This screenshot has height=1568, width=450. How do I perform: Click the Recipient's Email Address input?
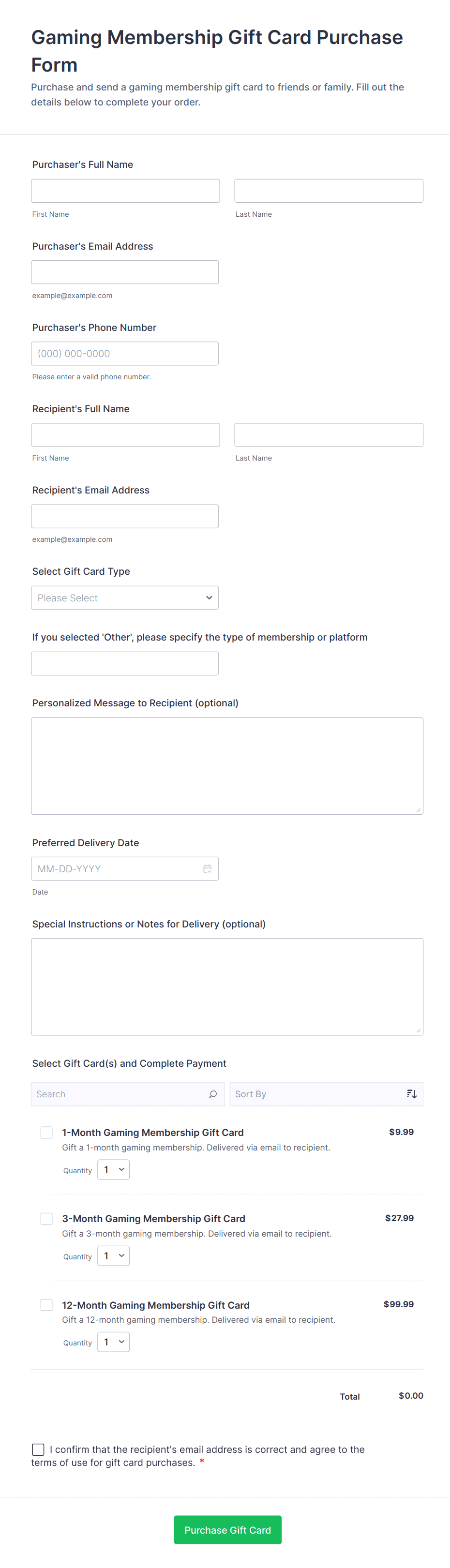pos(125,516)
